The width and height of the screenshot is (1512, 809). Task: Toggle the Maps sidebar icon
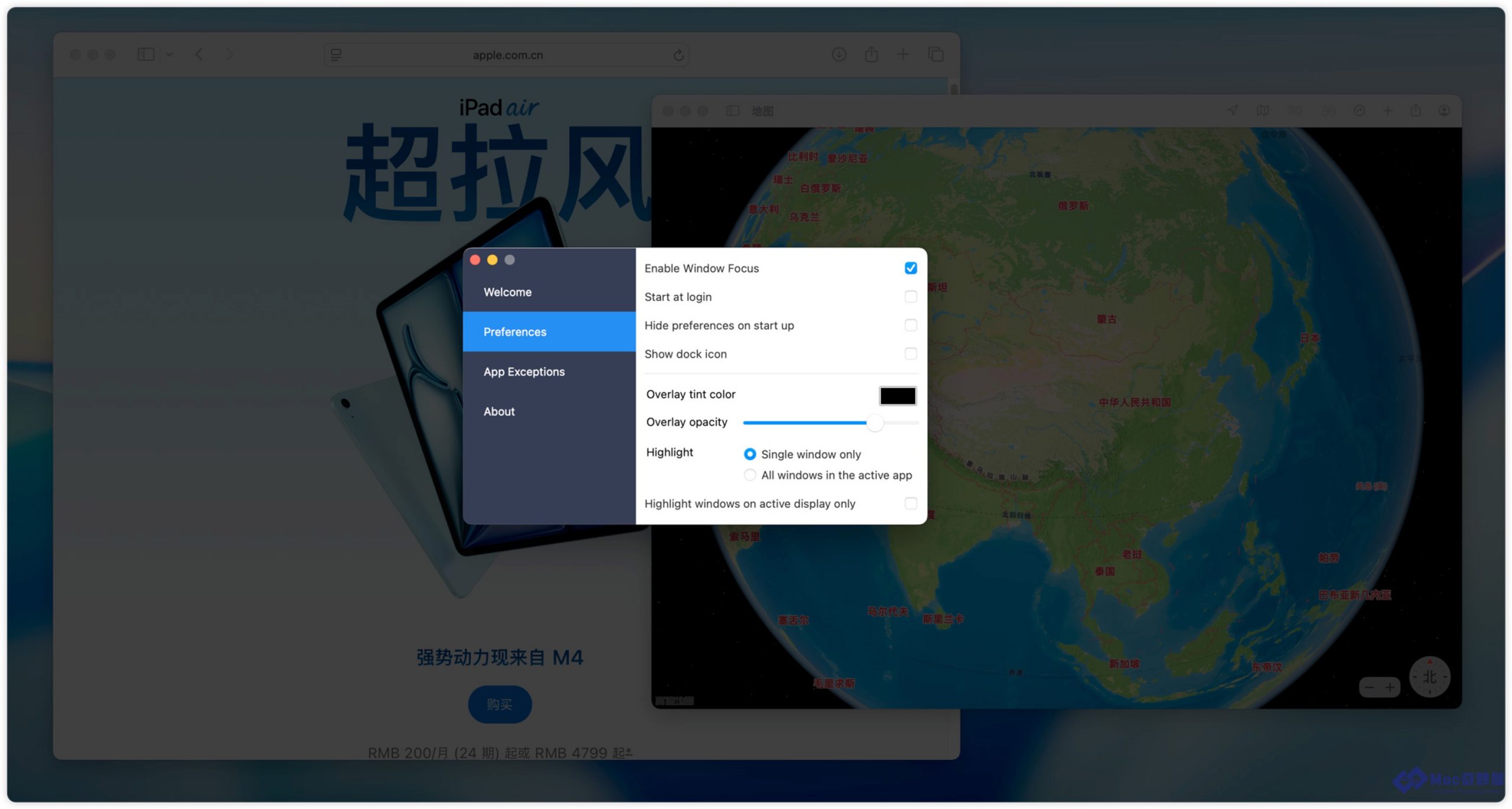pos(732,111)
